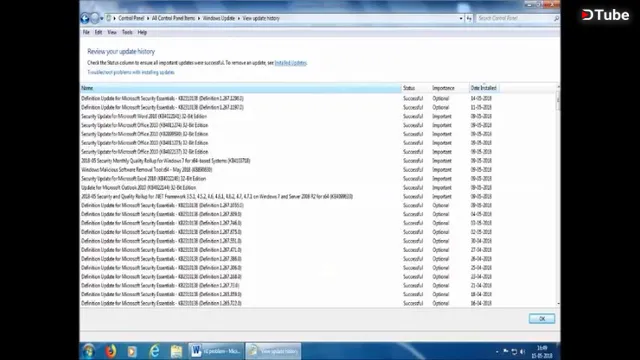Show hidden tray icons arrow

(497, 352)
